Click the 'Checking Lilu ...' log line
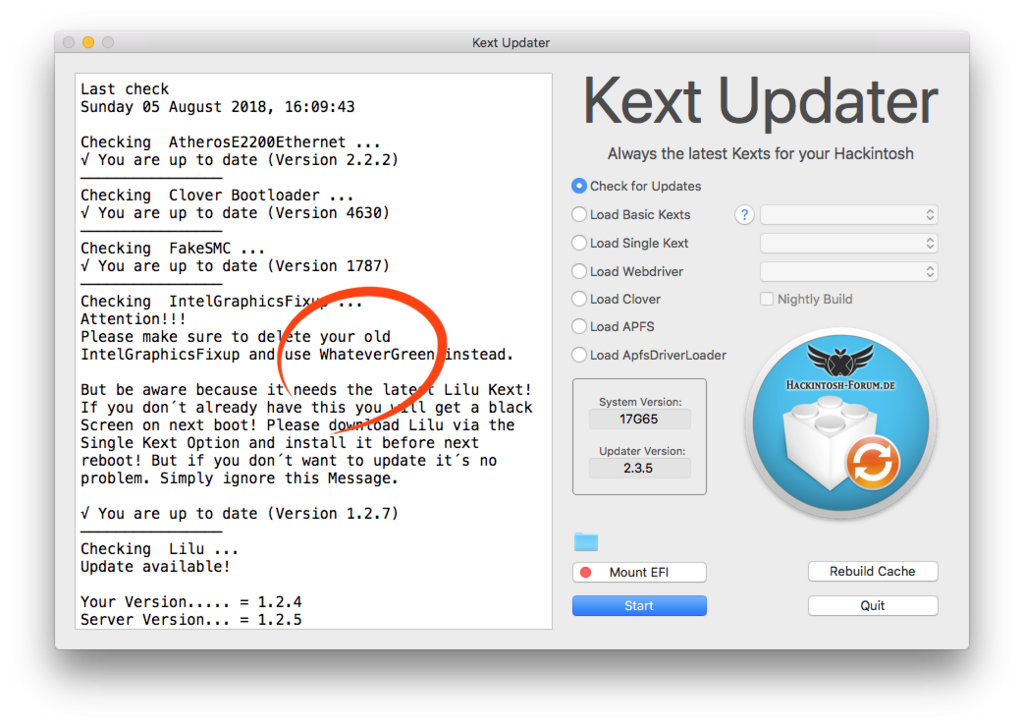The height and width of the screenshot is (728, 1024). tap(159, 549)
